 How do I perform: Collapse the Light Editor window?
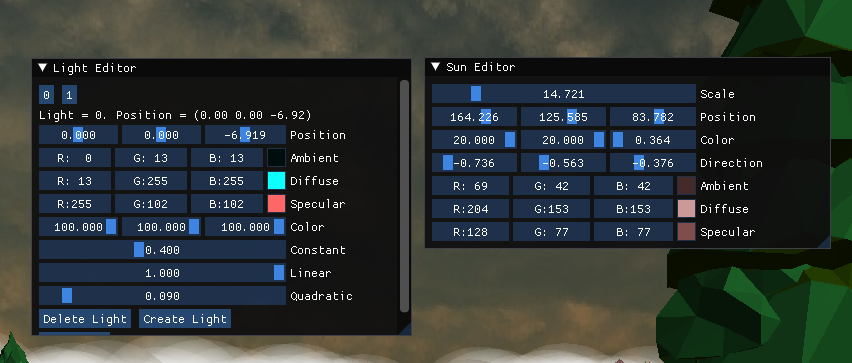tap(43, 68)
